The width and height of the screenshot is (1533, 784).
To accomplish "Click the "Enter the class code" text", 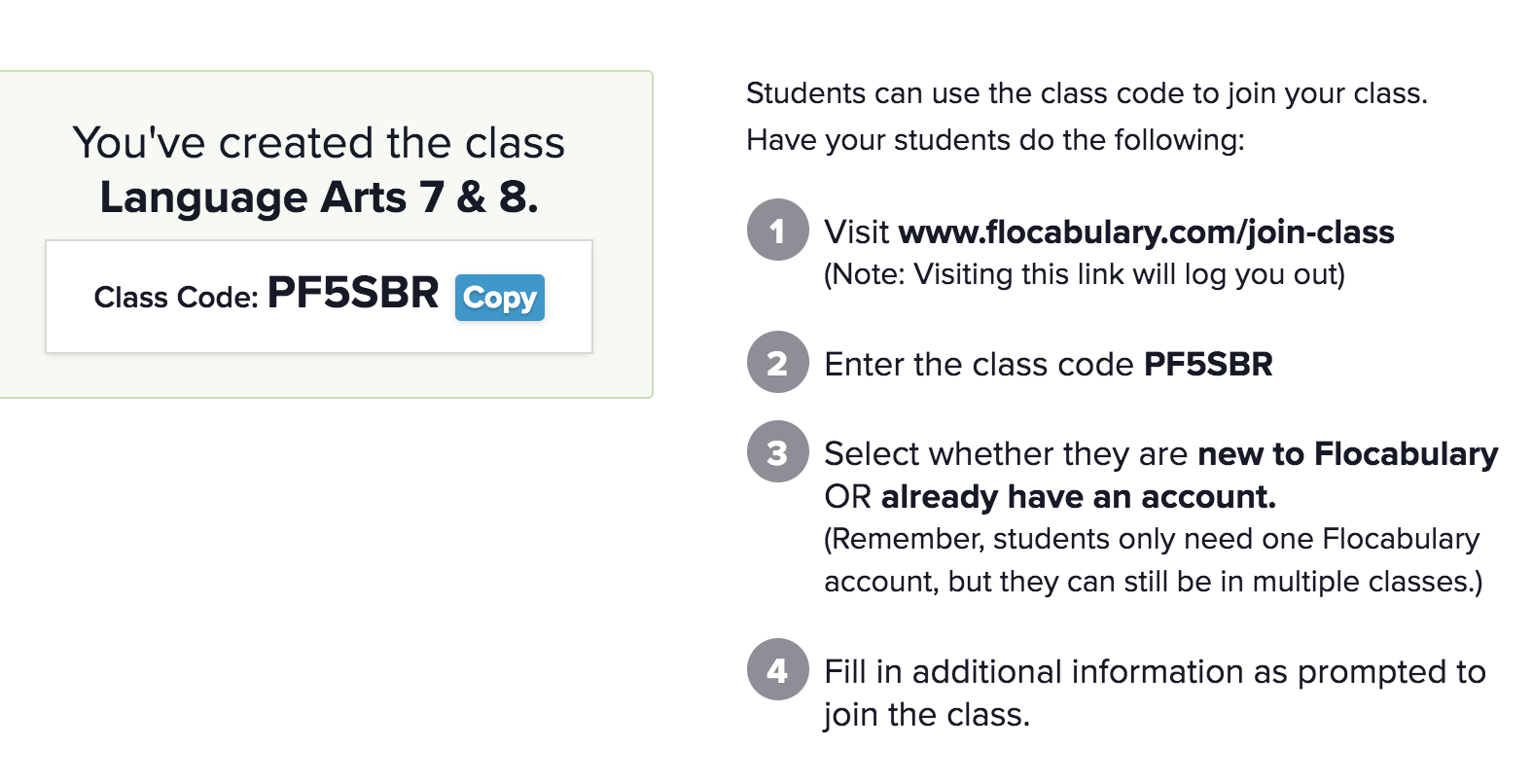I will pyautogui.click(x=979, y=365).
